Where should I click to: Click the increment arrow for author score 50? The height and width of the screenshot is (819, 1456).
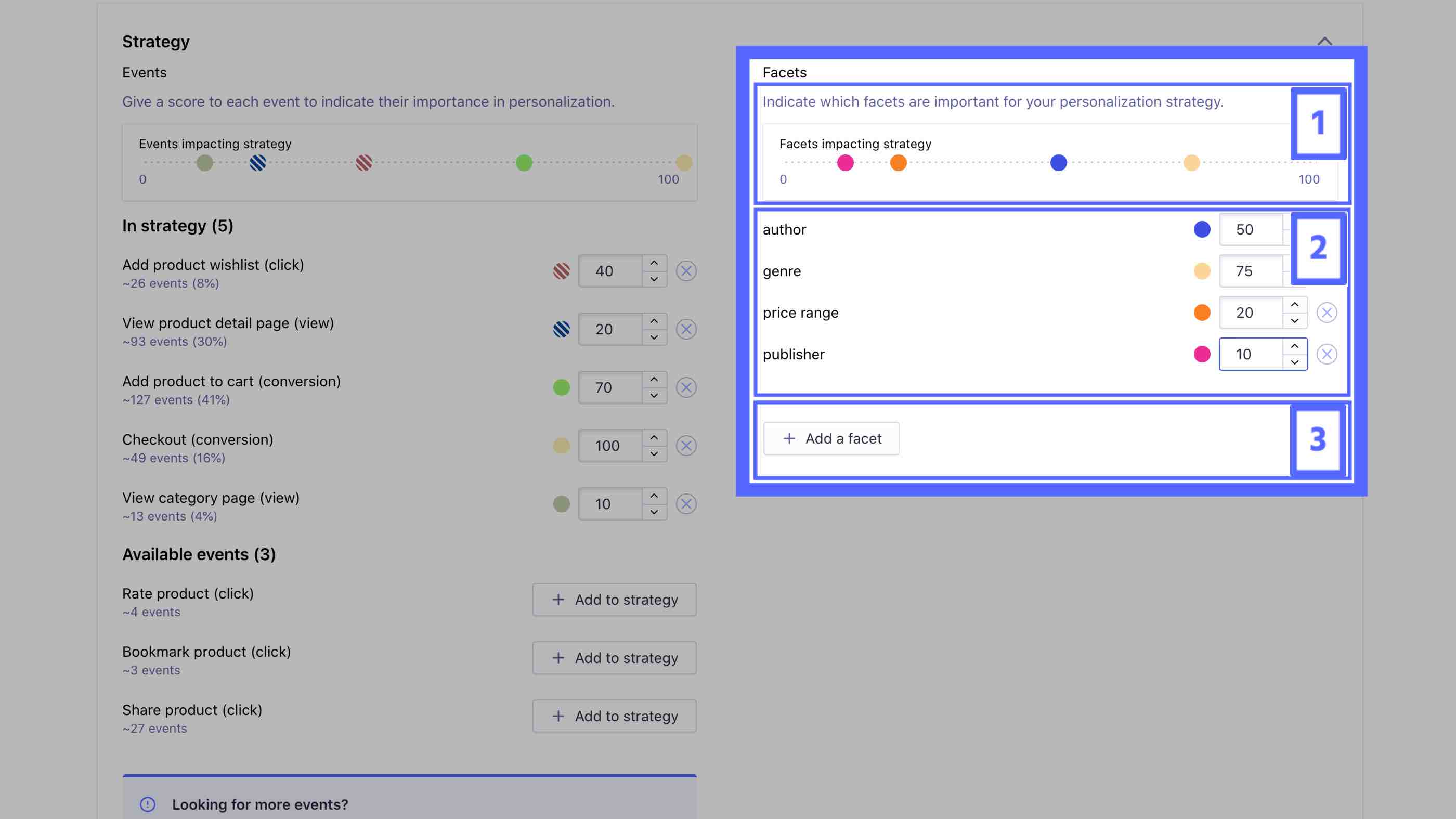tap(1292, 222)
